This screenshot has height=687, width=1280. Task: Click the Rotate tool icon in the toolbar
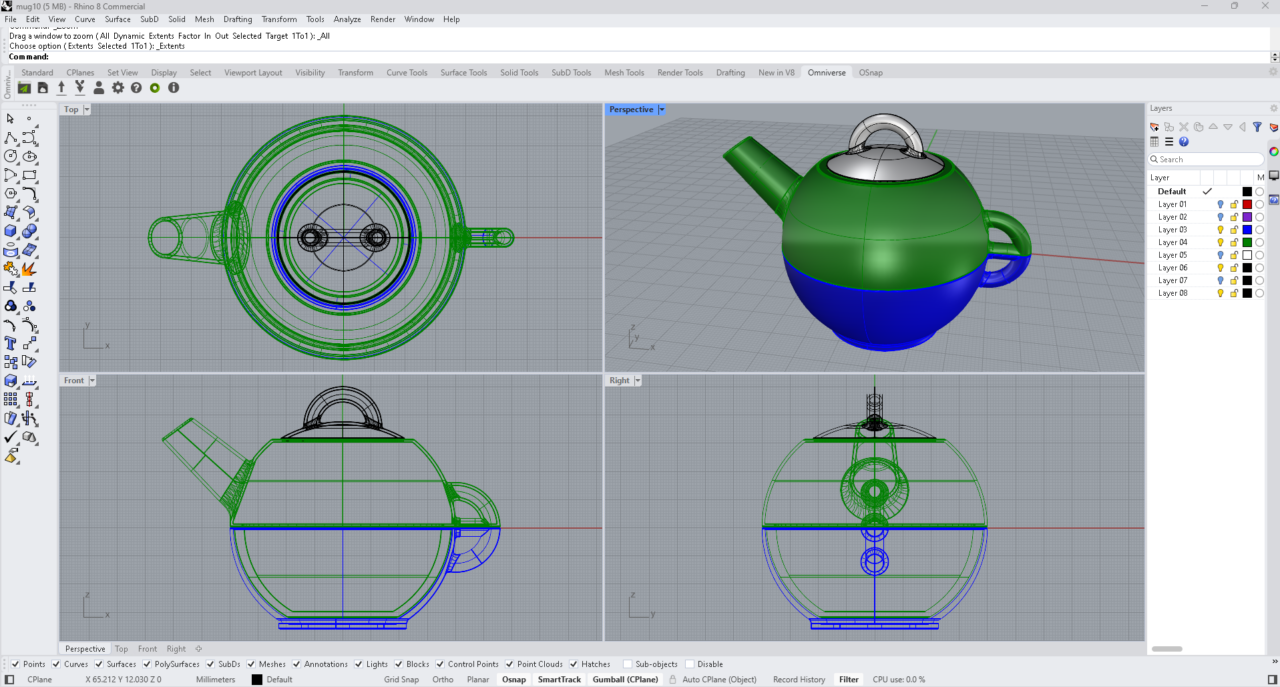[x=29, y=362]
